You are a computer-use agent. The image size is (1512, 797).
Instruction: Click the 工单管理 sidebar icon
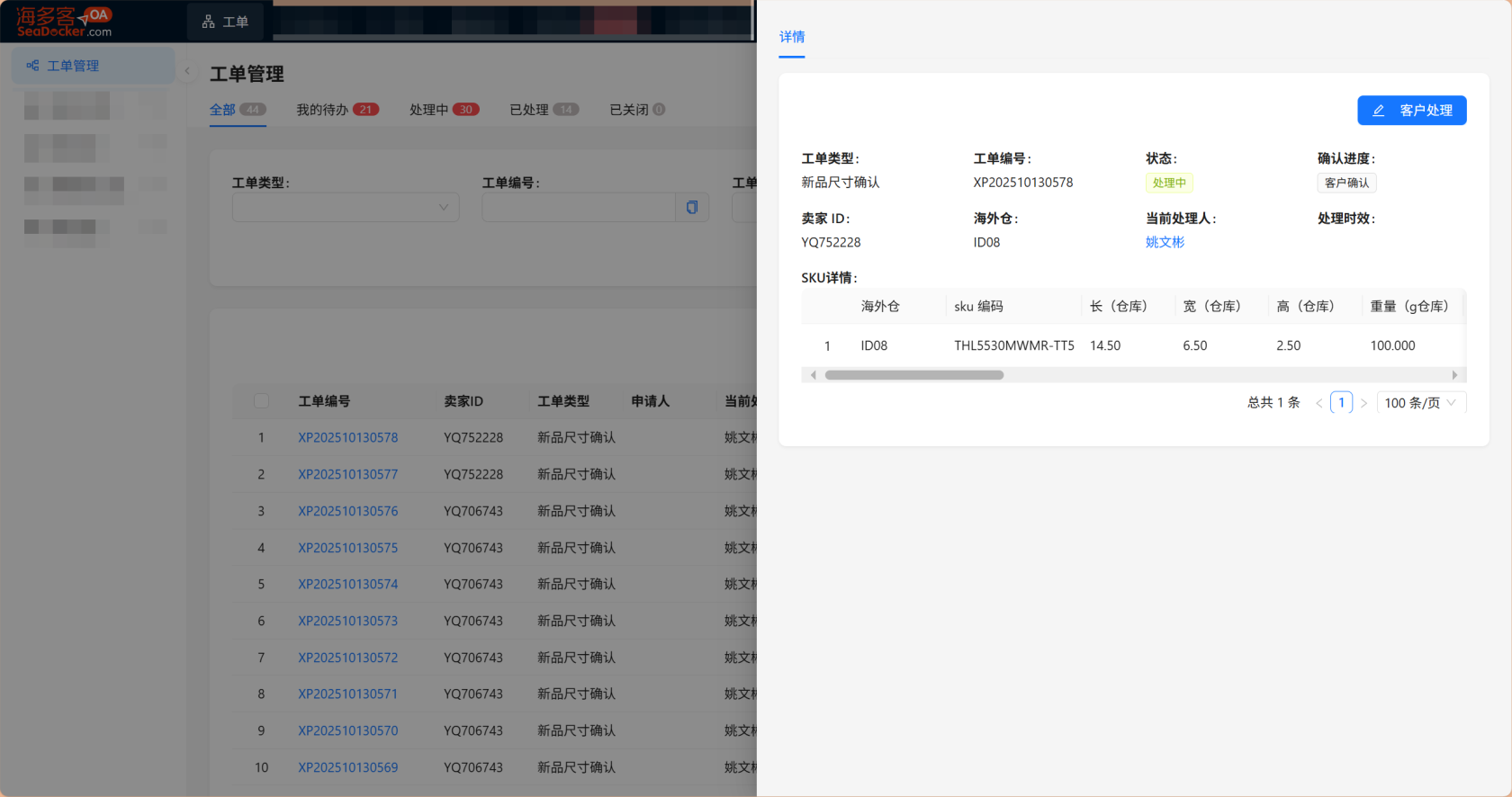coord(32,66)
